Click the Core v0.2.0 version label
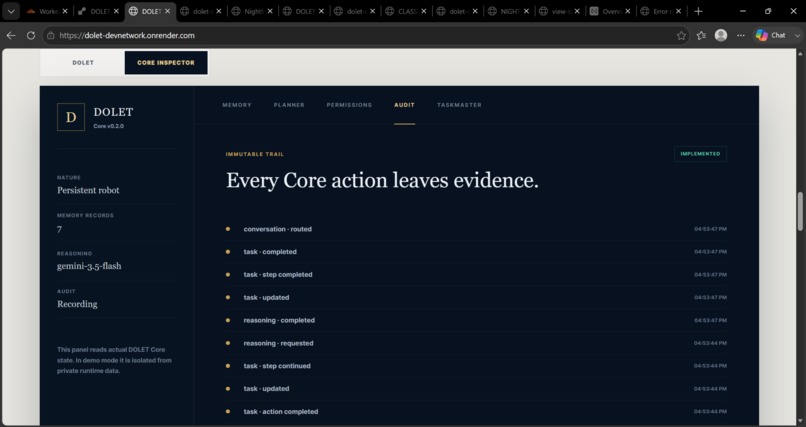The width and height of the screenshot is (806, 427). pyautogui.click(x=108, y=126)
